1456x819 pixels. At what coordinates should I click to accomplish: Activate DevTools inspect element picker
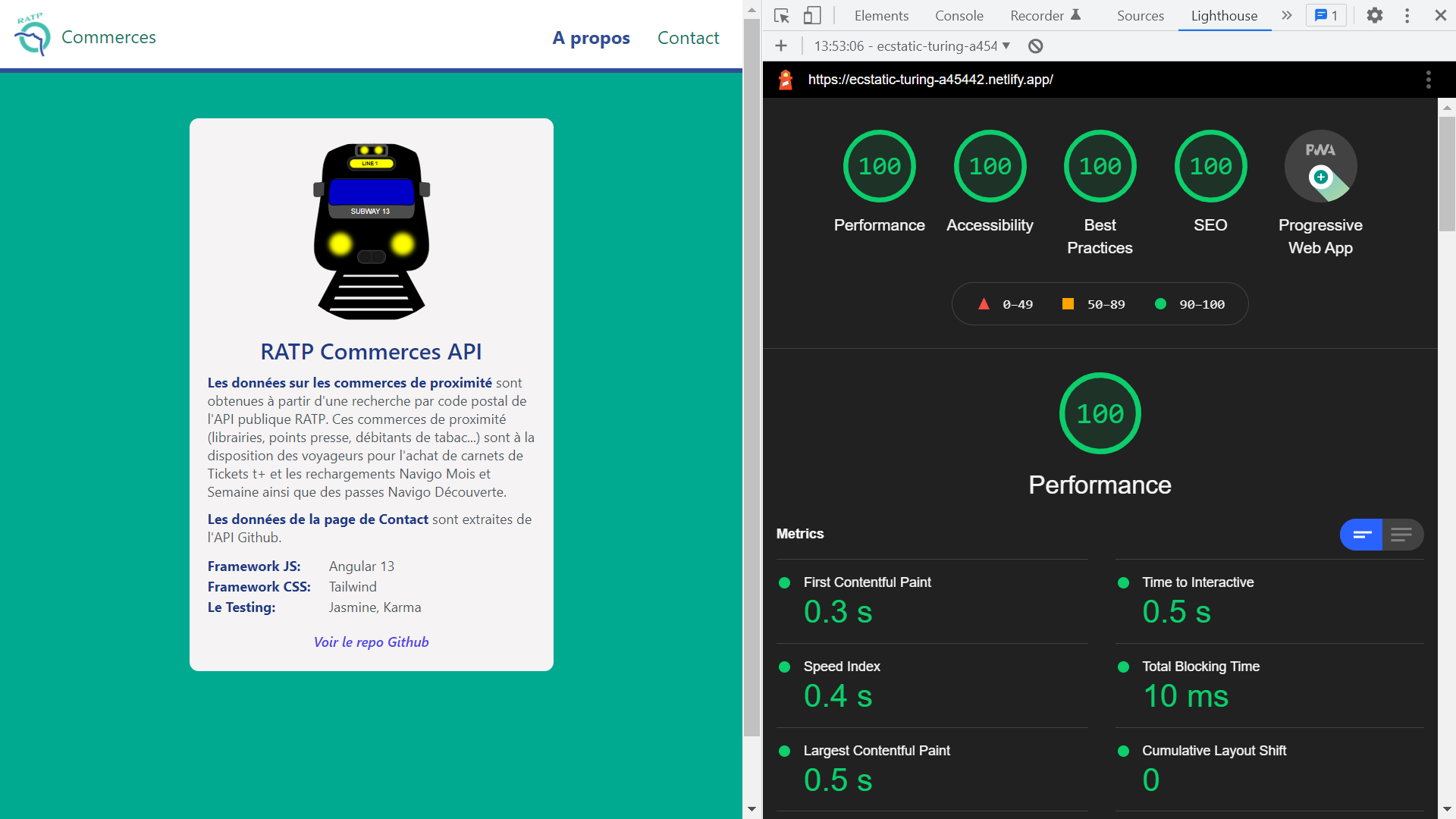[782, 15]
